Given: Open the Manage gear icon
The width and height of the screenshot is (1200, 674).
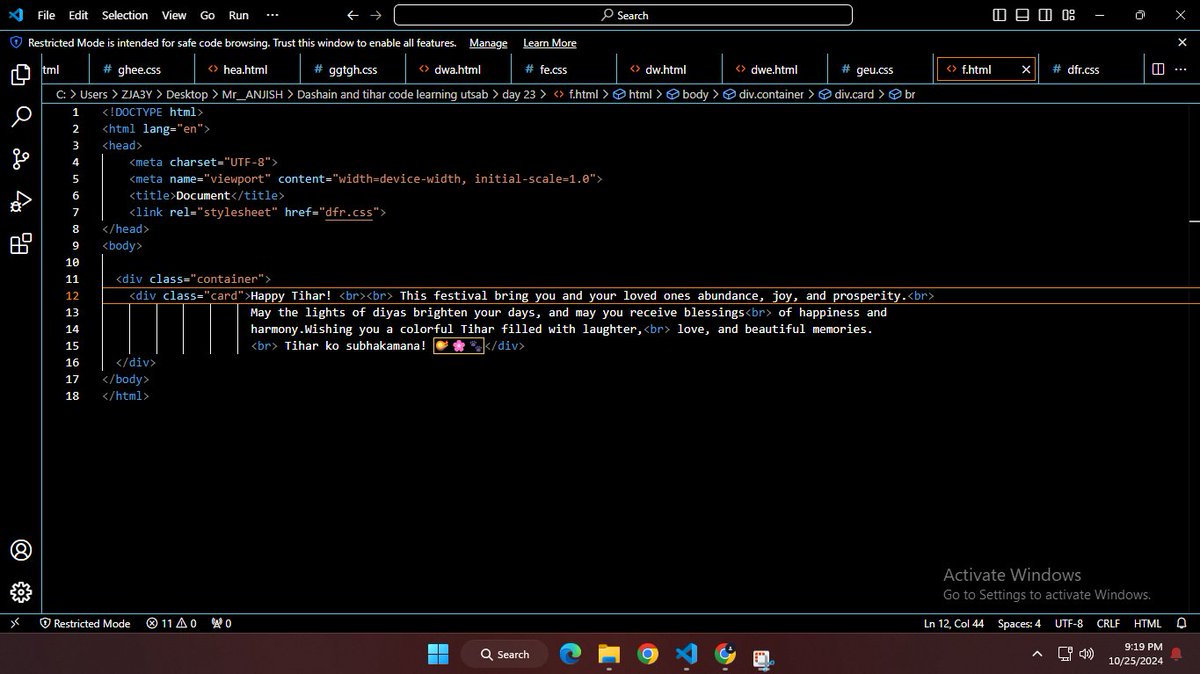Looking at the screenshot, I should (x=20, y=591).
